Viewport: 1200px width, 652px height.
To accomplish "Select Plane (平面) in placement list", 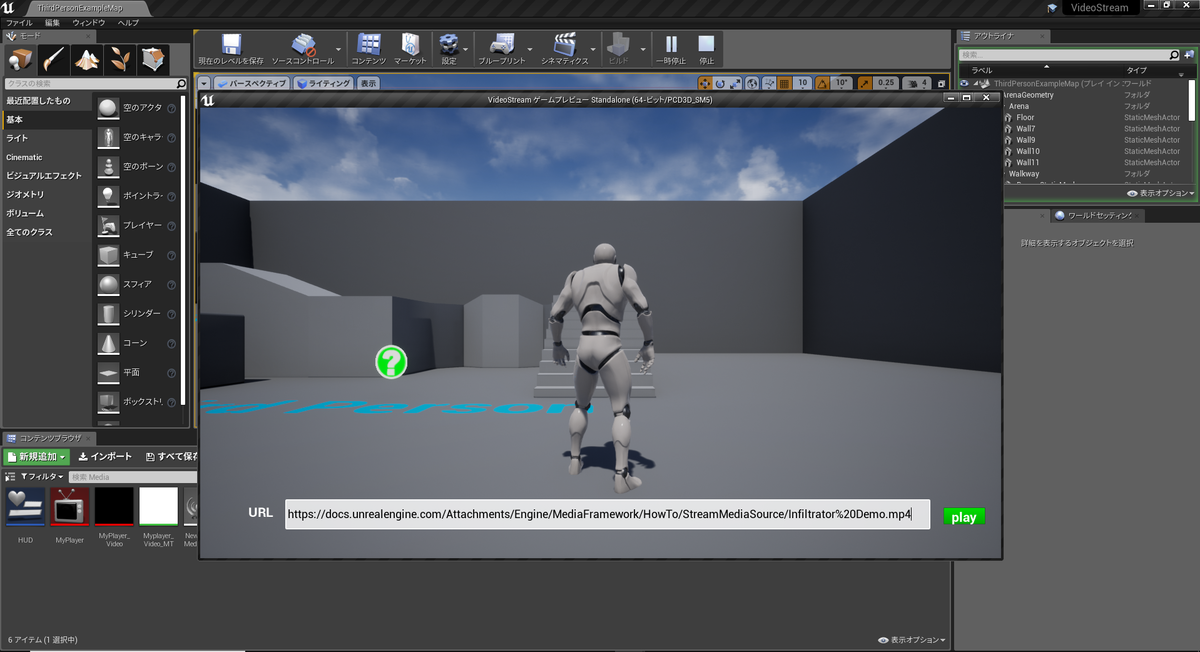I will tap(137, 372).
